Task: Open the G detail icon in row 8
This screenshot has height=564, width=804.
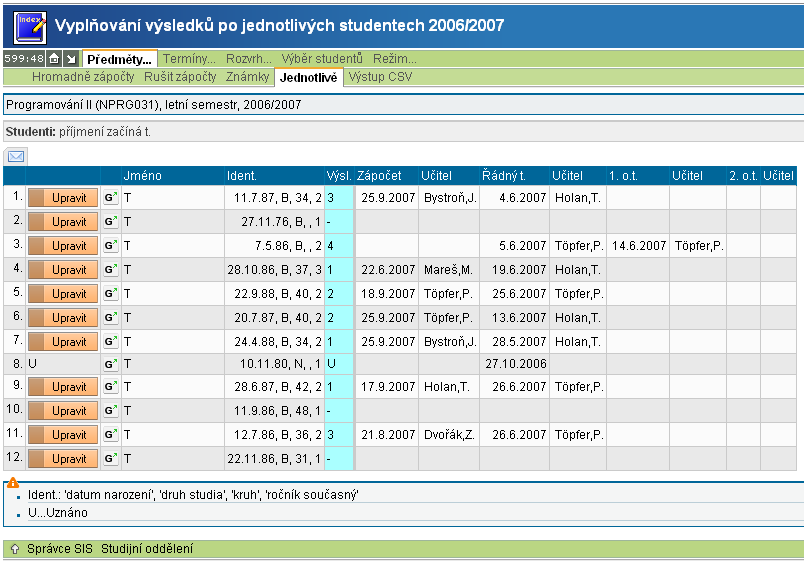Action: (x=110, y=365)
